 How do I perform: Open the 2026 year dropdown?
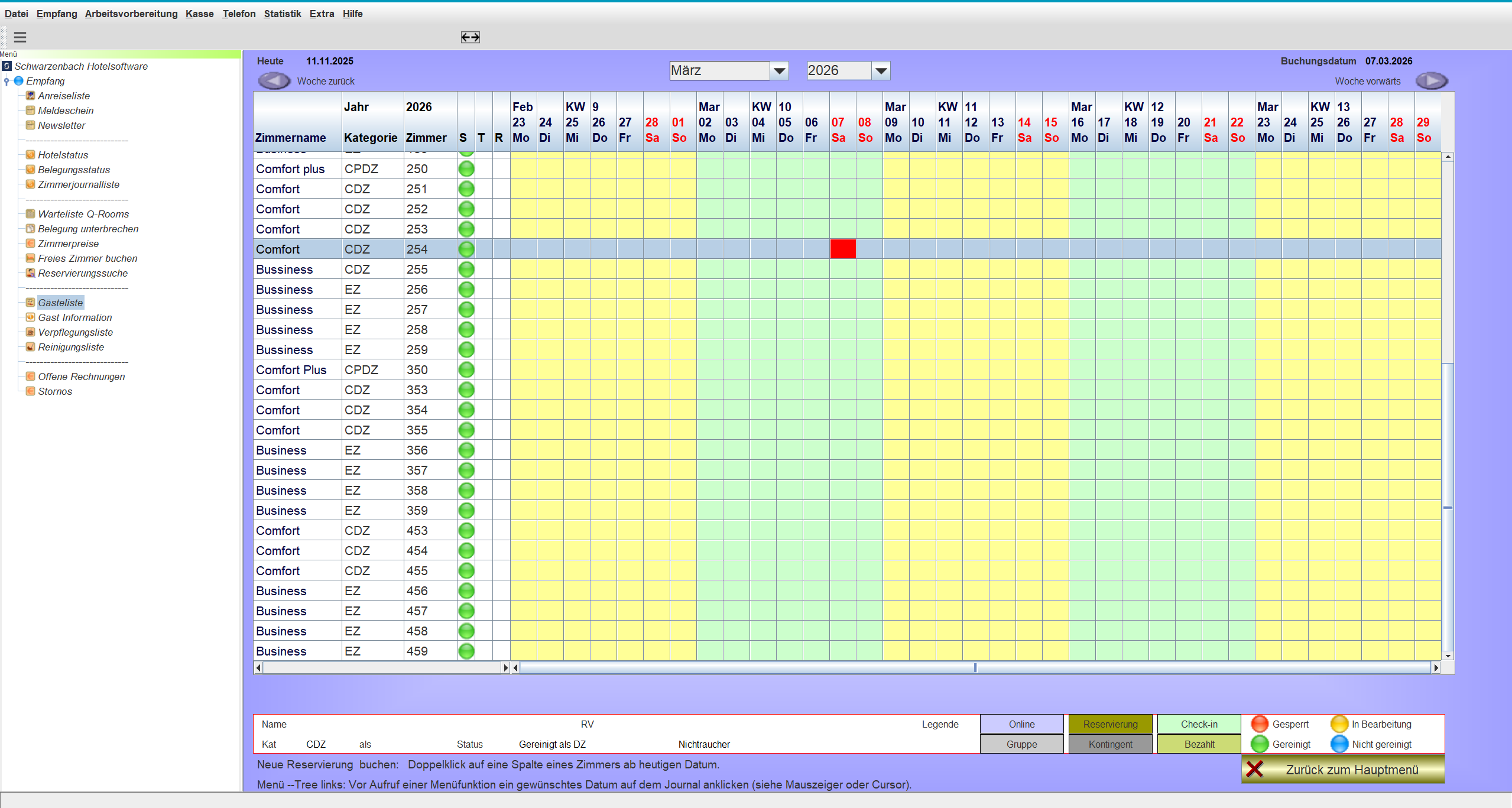coord(880,70)
